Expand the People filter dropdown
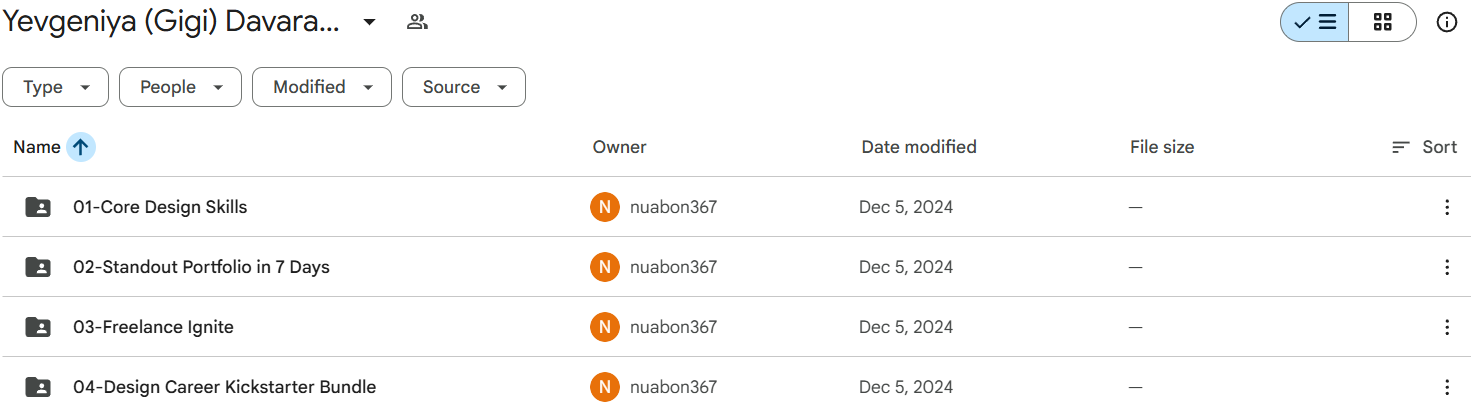Viewport: 1471px width, 407px height. (x=180, y=87)
